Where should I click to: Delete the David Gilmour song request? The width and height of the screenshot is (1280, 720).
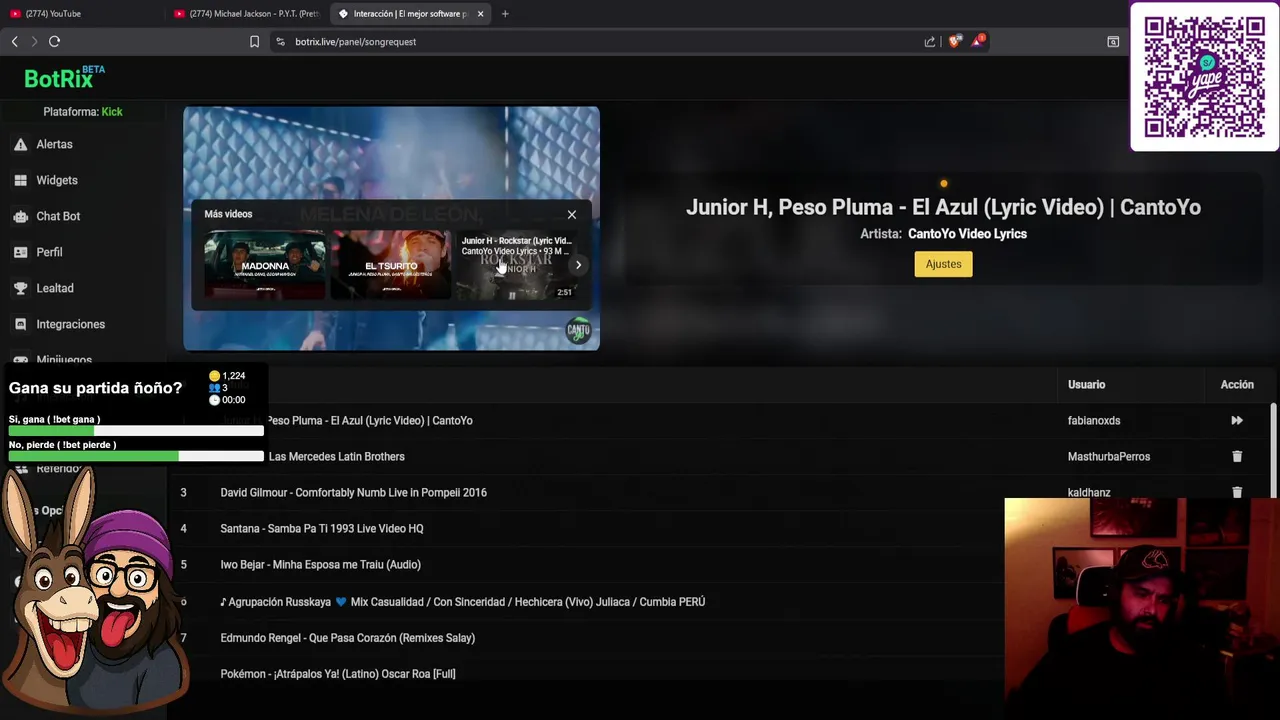[x=1237, y=492]
